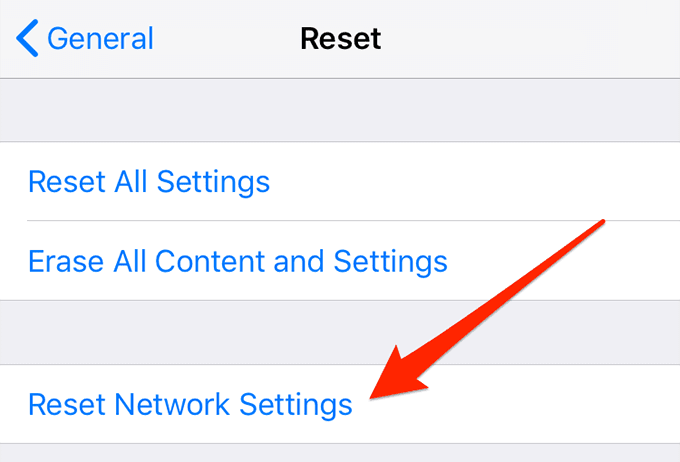Click the word Settings in Reset Network row

pos(296,405)
